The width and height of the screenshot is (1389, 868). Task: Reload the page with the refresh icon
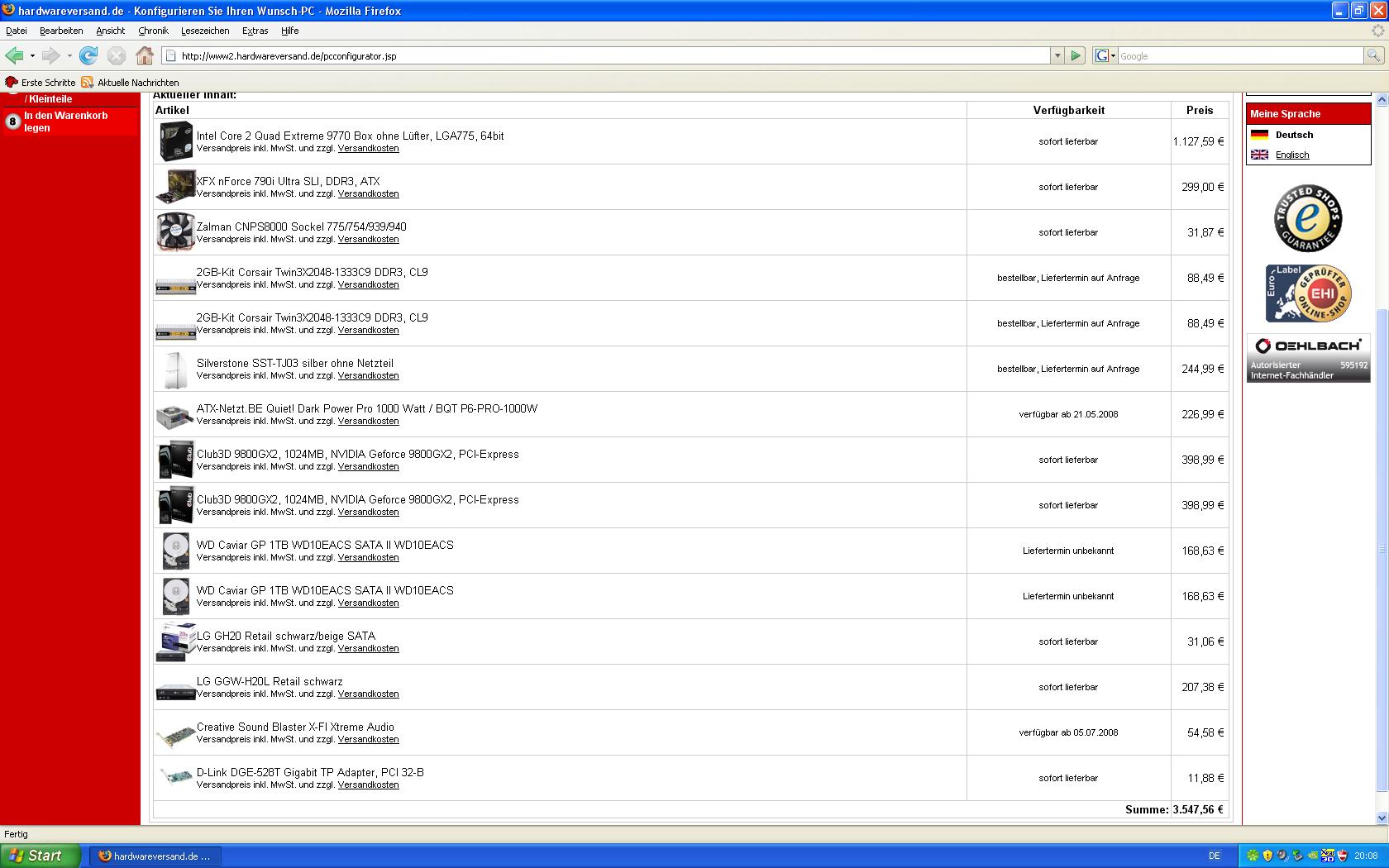(88, 55)
